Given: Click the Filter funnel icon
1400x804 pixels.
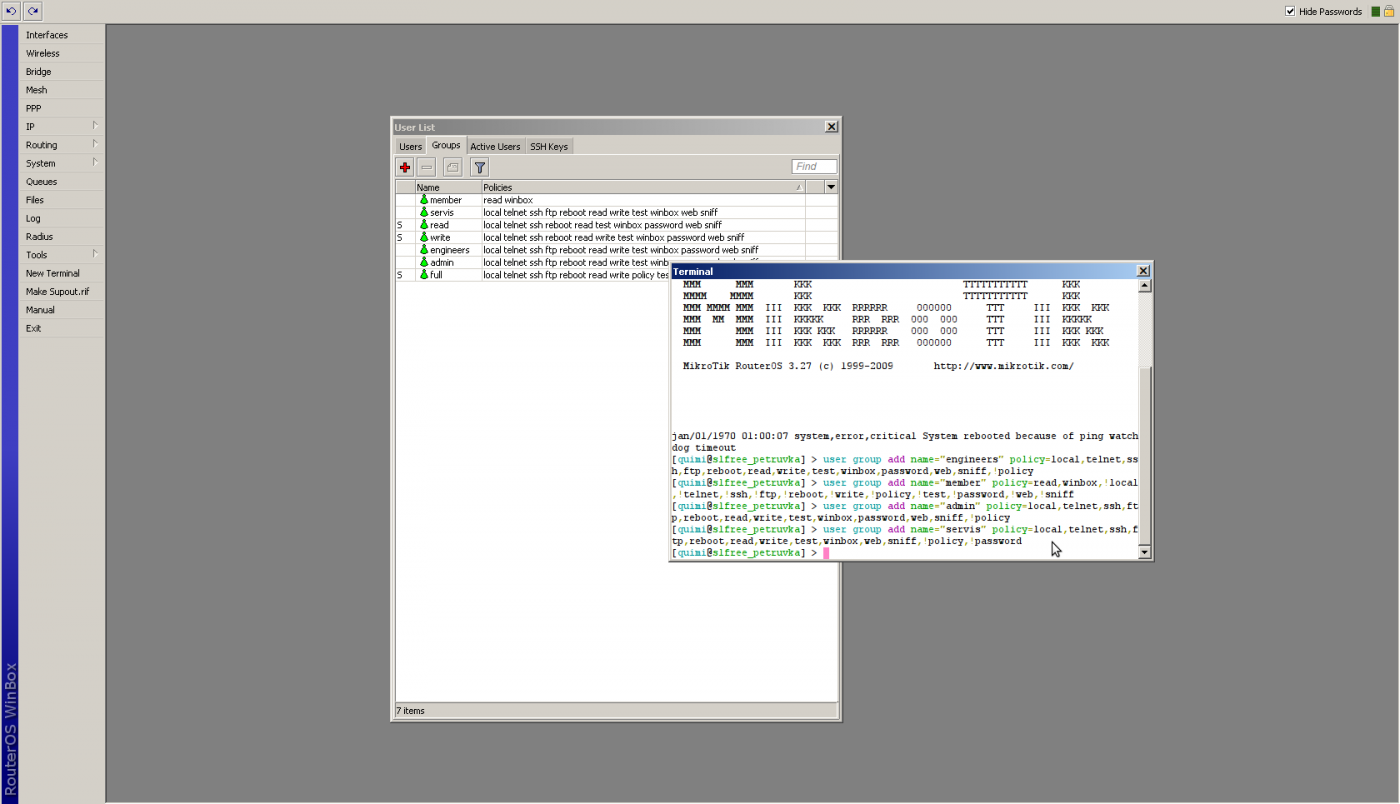Looking at the screenshot, I should coord(479,167).
